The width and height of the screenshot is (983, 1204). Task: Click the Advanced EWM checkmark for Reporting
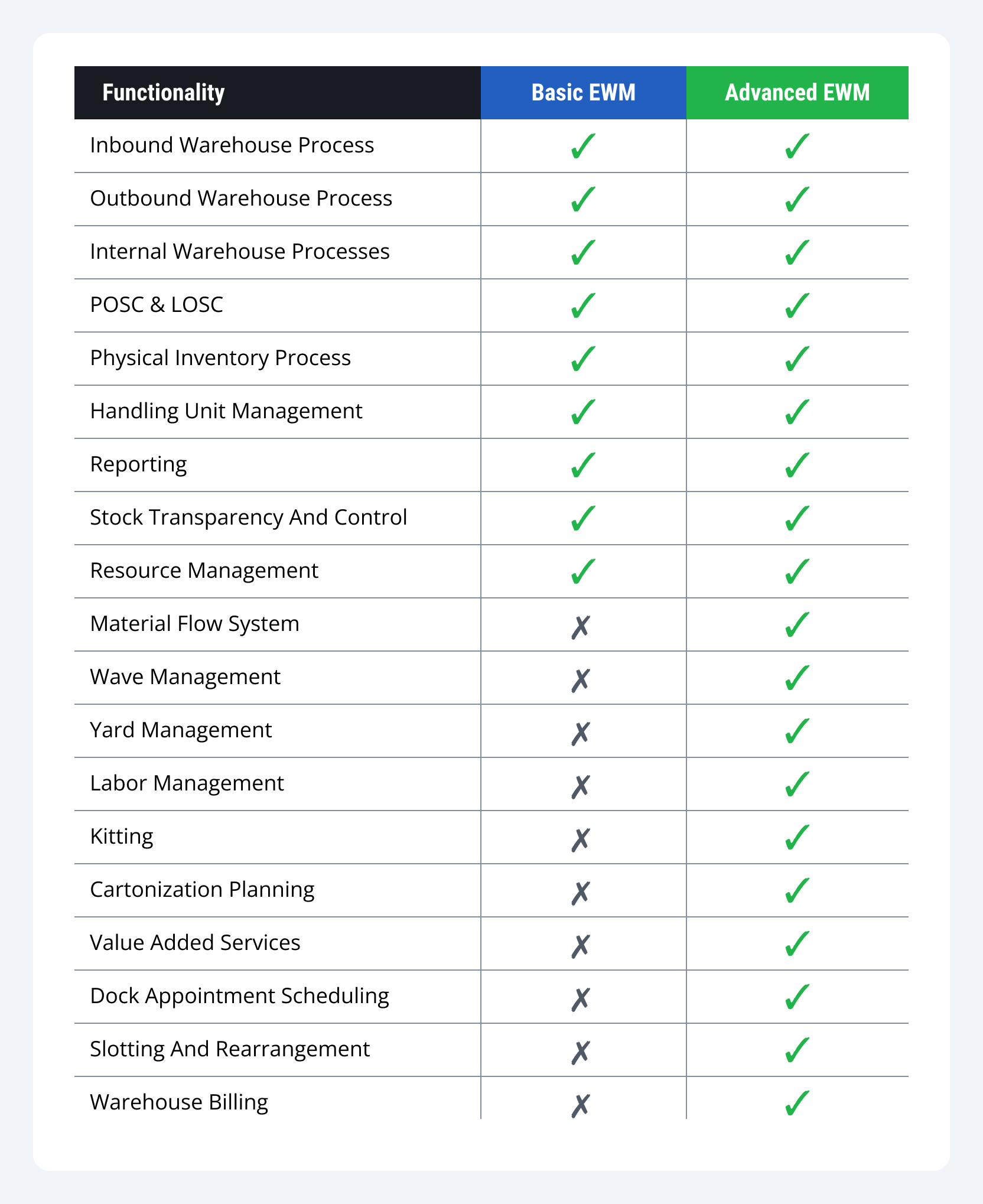pyautogui.click(x=797, y=465)
